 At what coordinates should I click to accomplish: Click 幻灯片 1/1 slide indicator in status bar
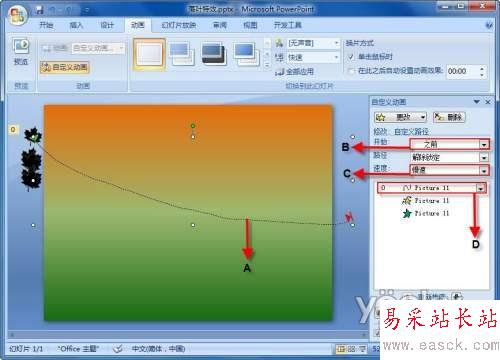click(26, 349)
